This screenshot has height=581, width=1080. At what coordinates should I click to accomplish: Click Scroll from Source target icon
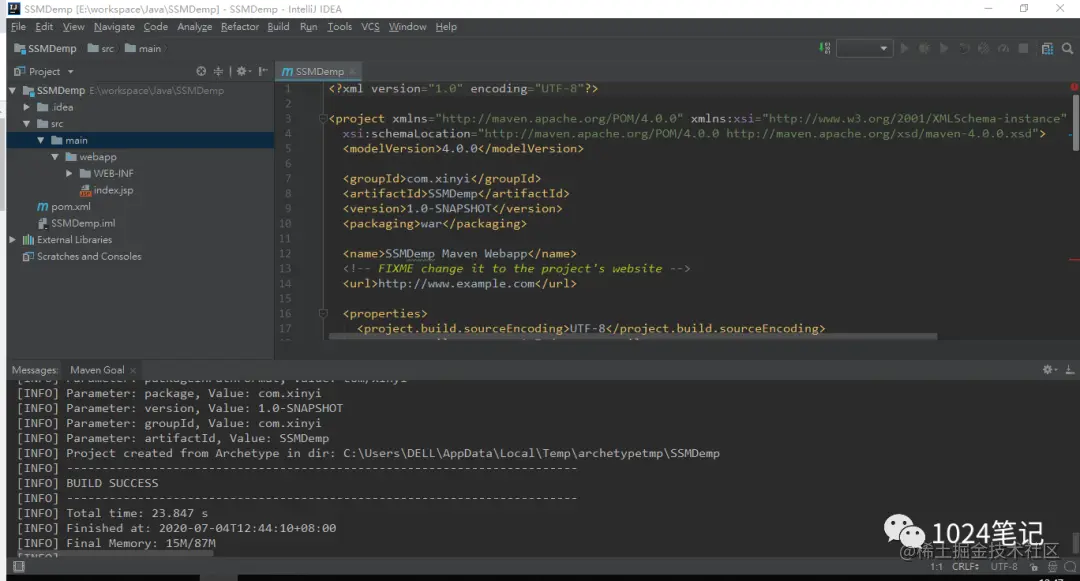pos(200,71)
